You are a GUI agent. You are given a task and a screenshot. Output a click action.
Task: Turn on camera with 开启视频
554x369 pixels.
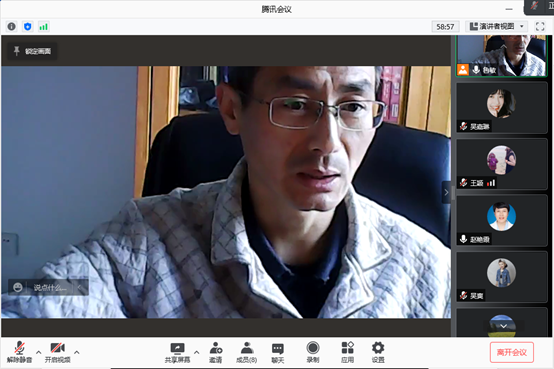click(58, 352)
